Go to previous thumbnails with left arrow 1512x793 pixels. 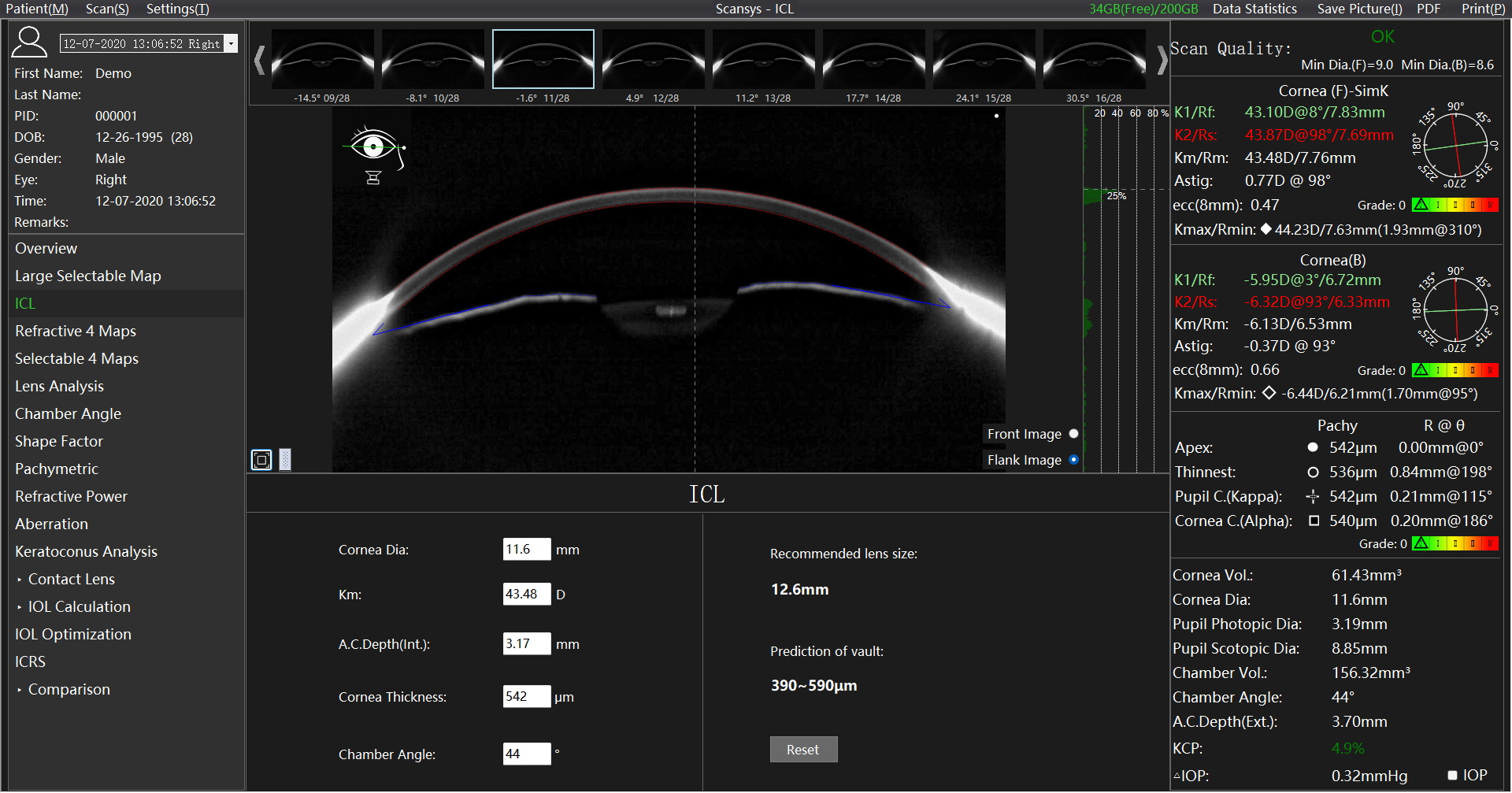click(259, 61)
